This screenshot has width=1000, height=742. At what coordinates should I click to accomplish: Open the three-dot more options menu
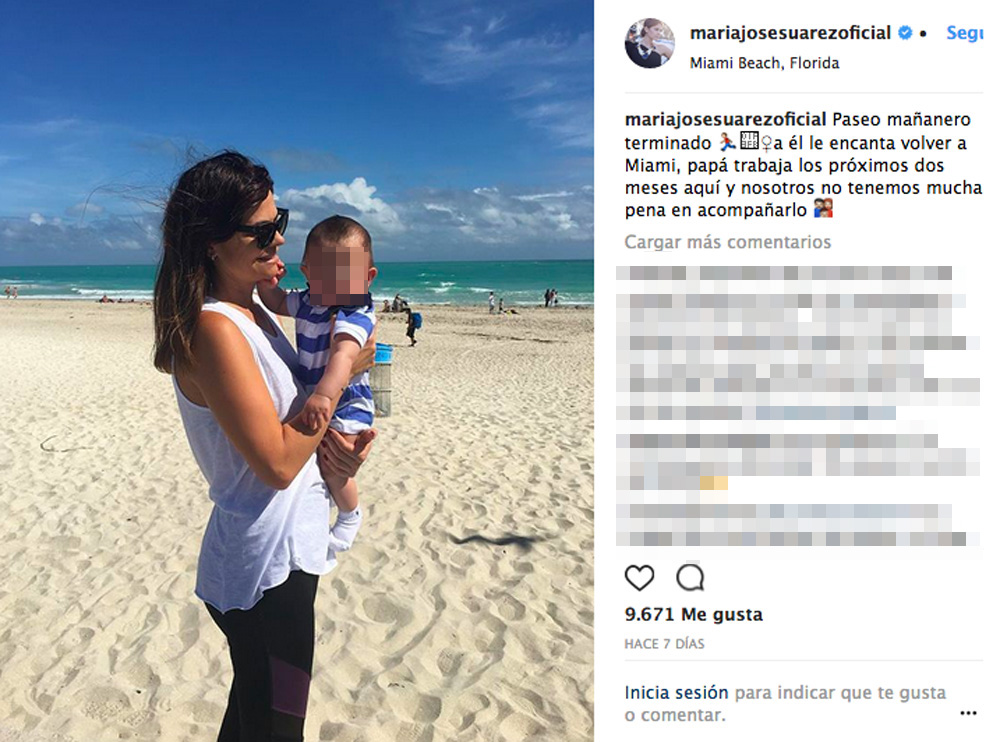click(968, 713)
